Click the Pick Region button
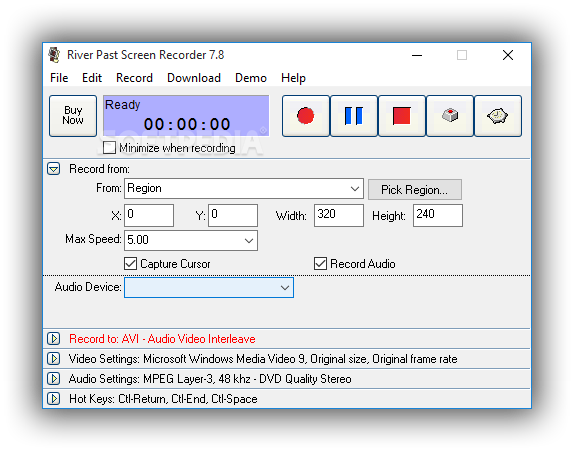 (415, 190)
